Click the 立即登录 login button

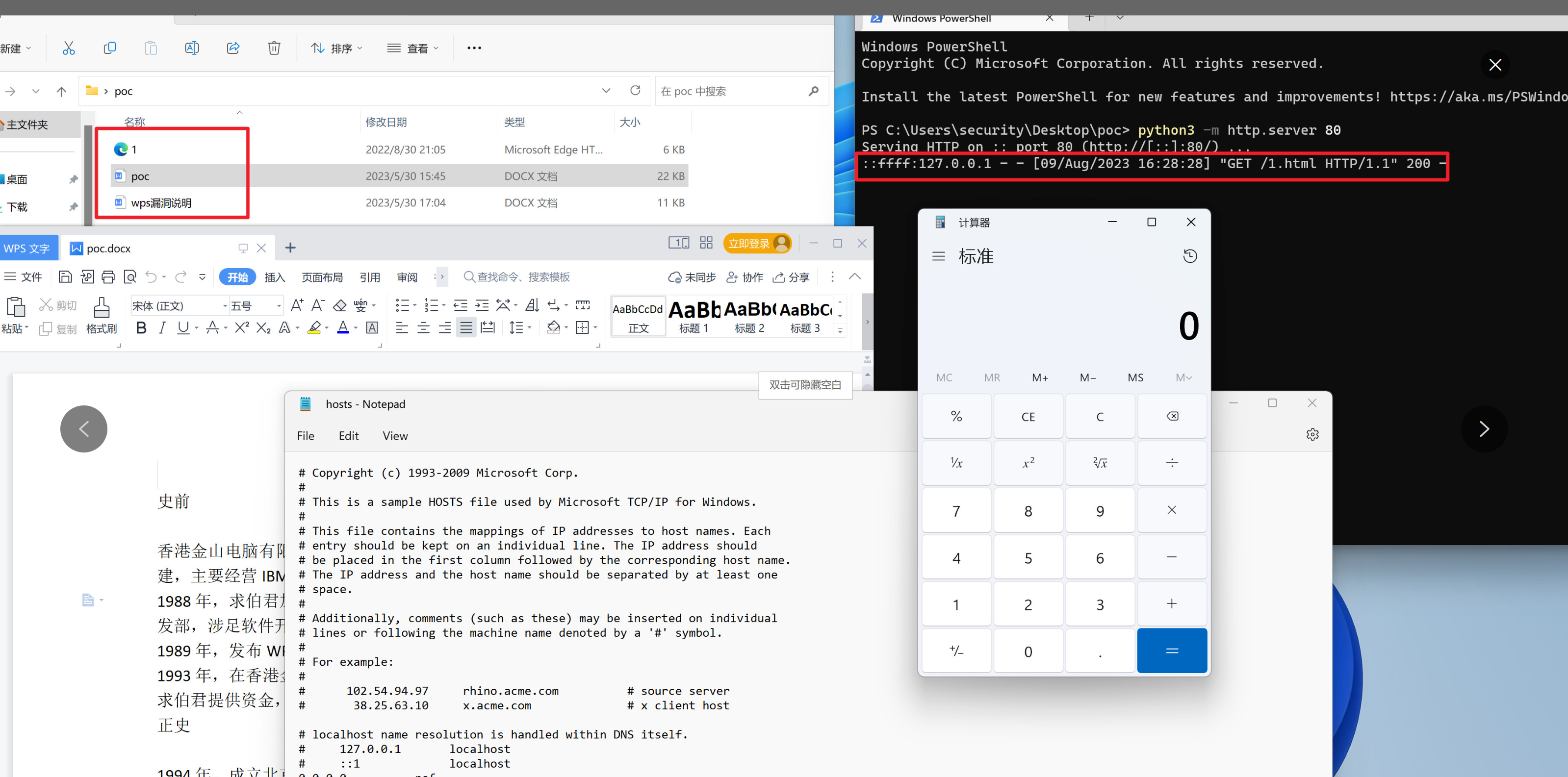(x=757, y=243)
